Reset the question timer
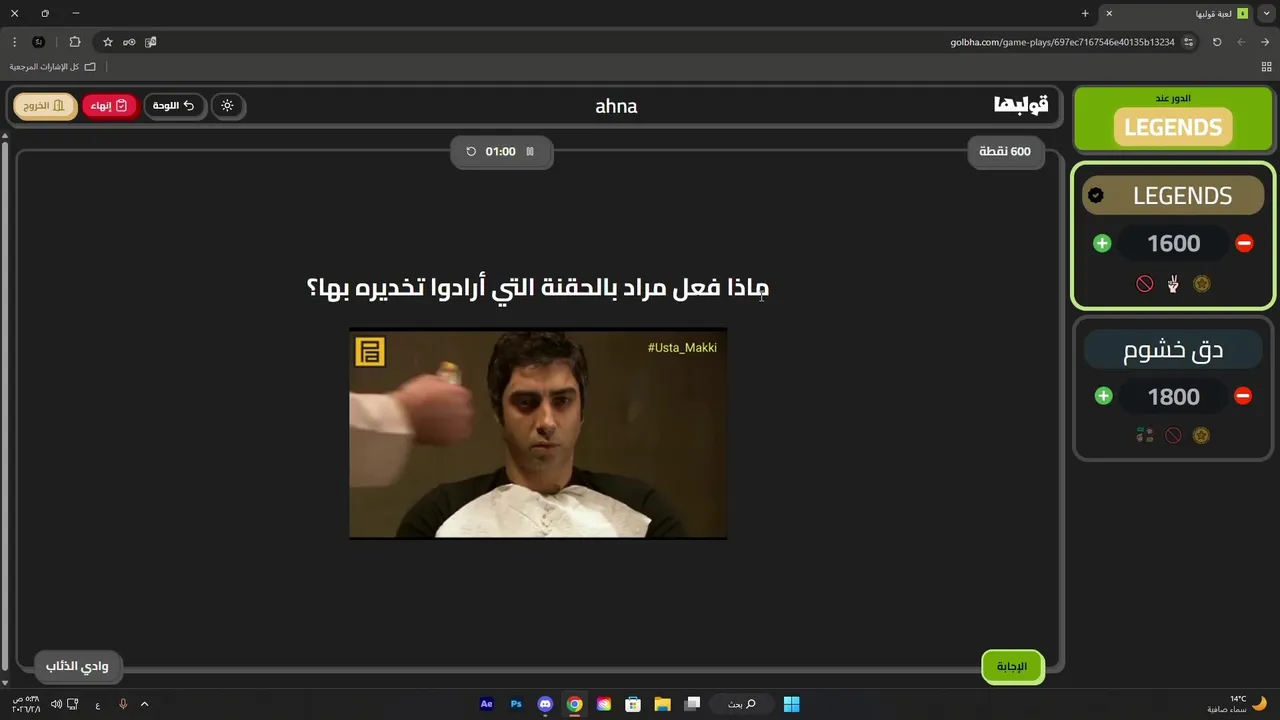1280x720 pixels. (x=471, y=152)
